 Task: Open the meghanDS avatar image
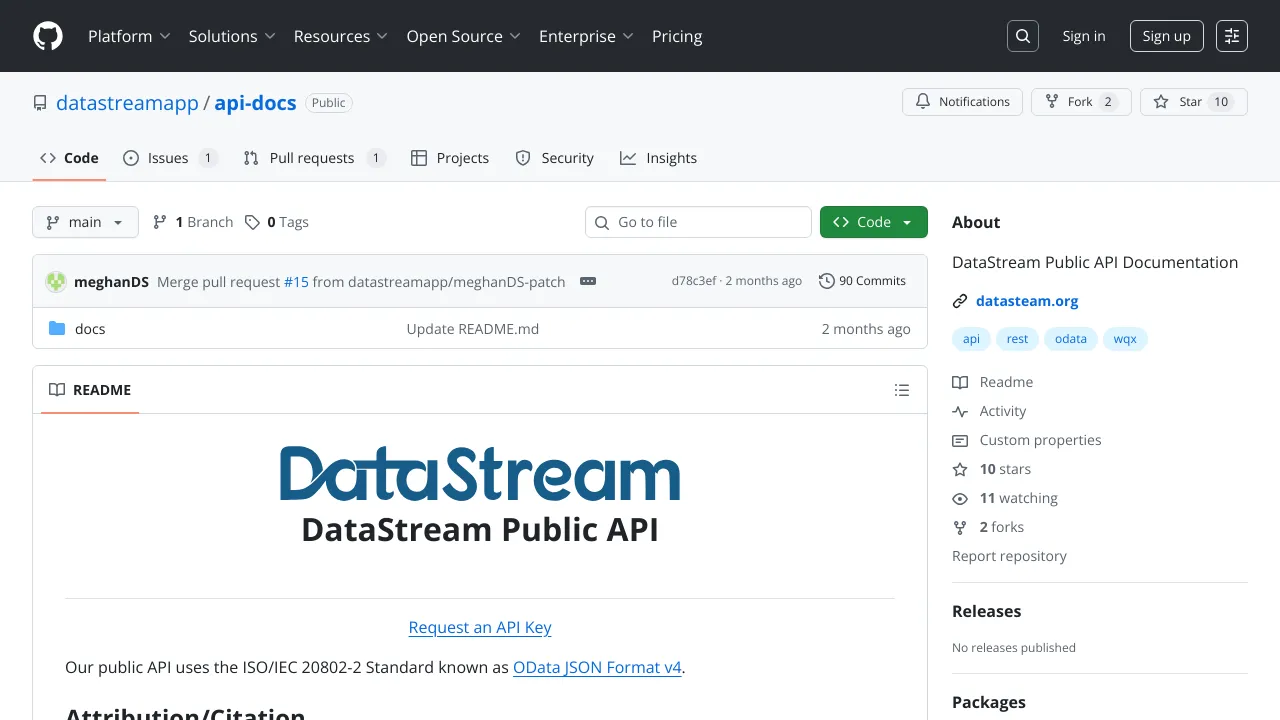56,282
